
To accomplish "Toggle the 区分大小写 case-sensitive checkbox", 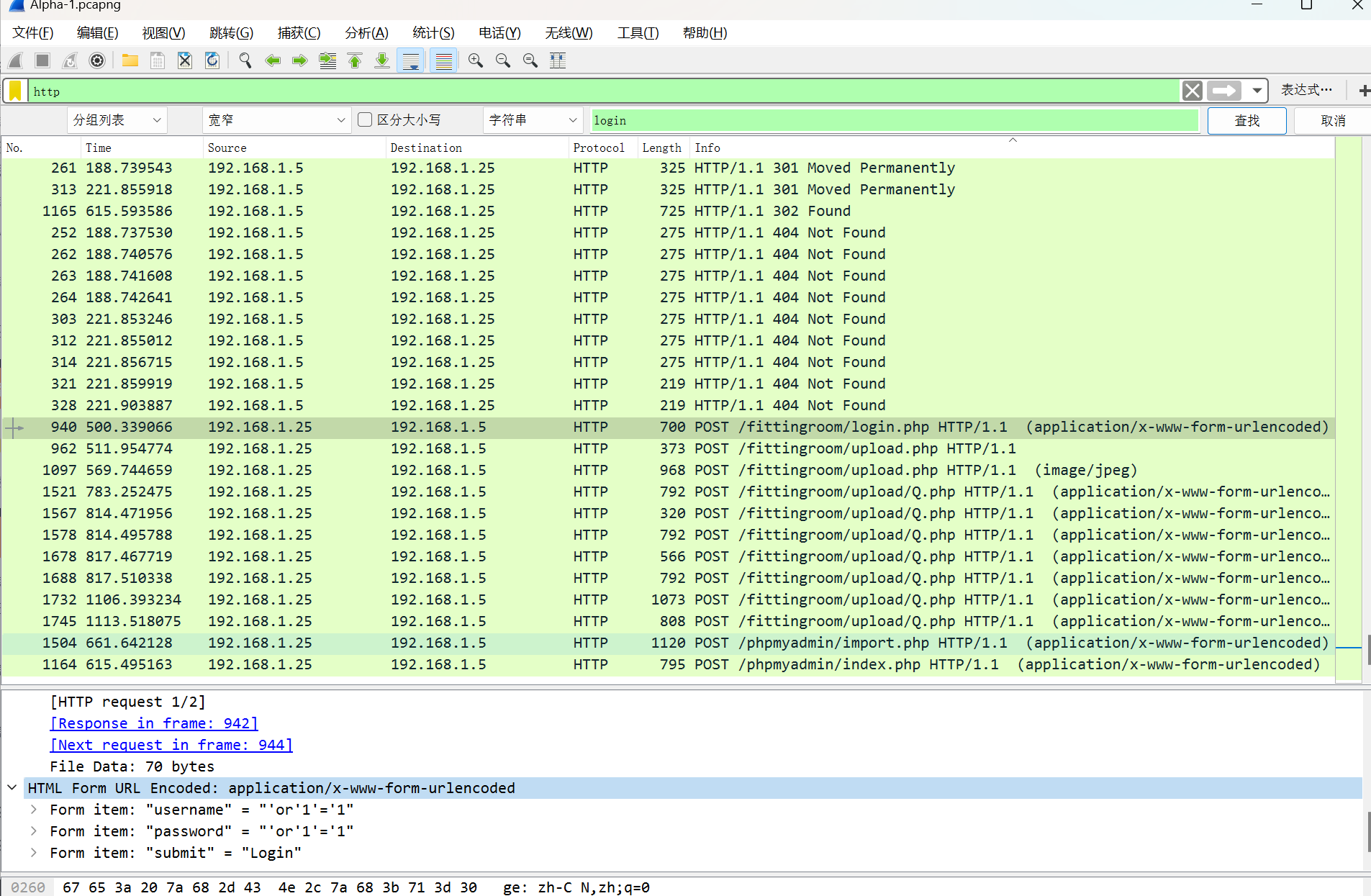I will [x=365, y=120].
